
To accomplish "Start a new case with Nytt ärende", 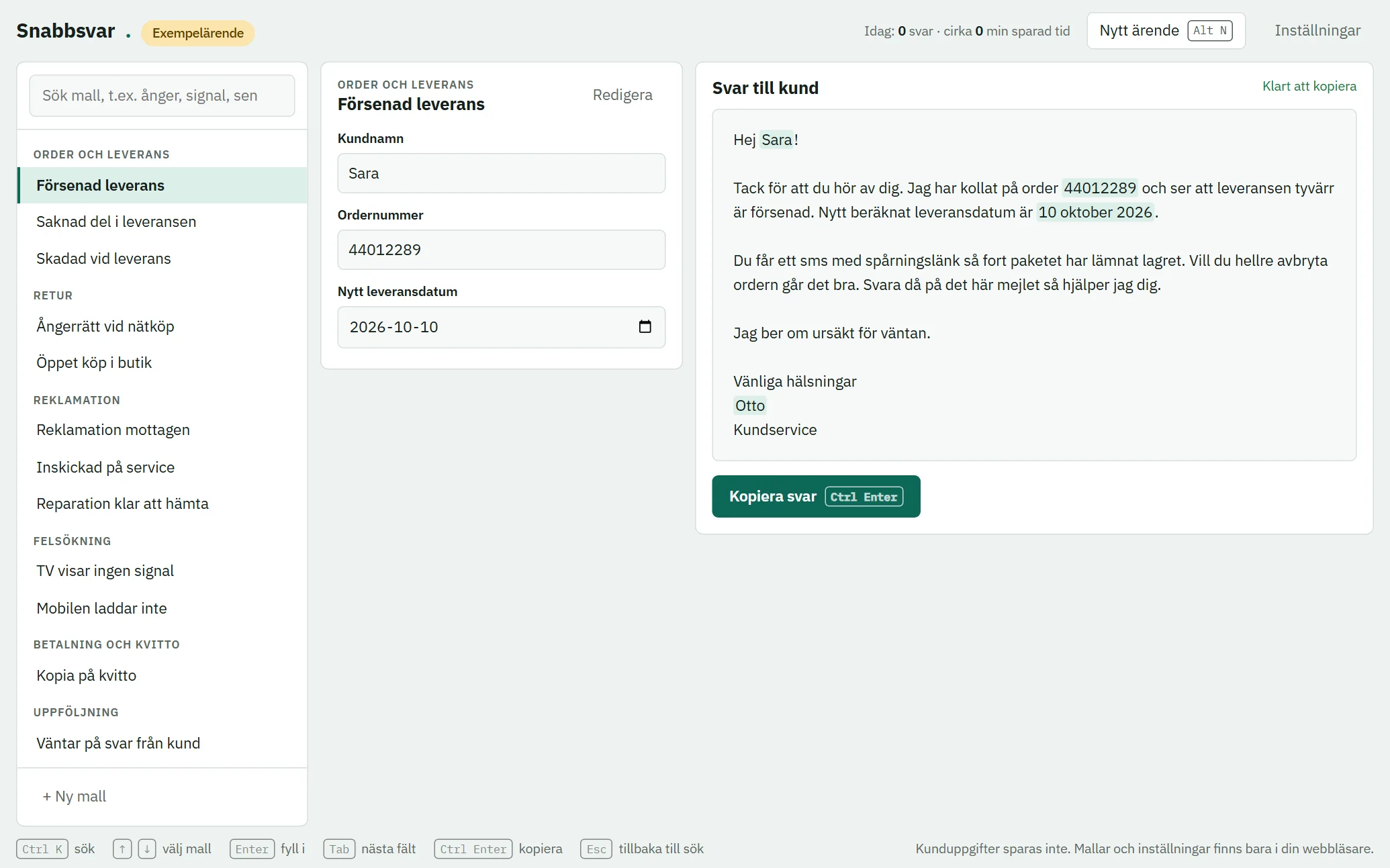I will point(1166,31).
